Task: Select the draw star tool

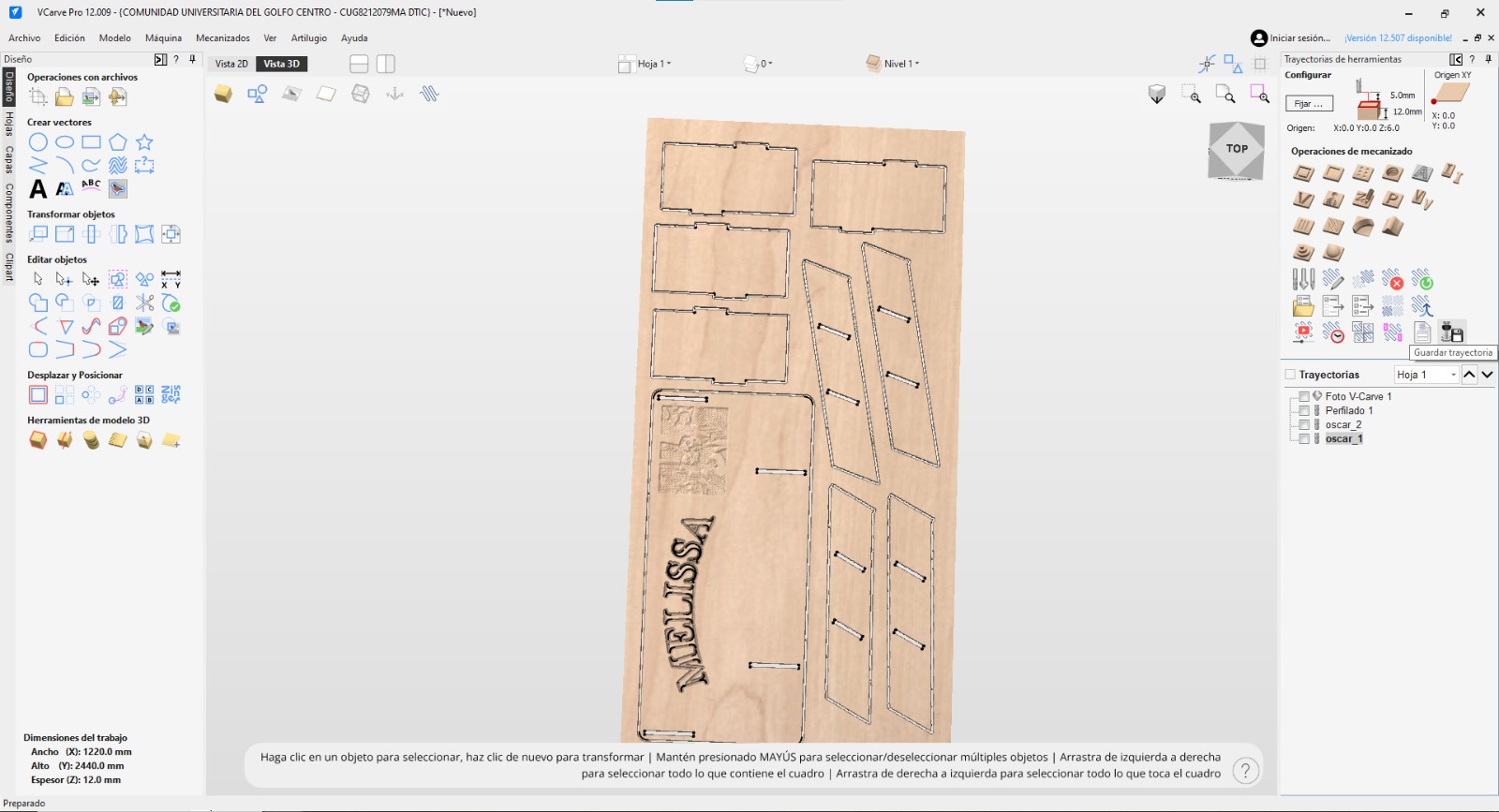Action: [x=144, y=142]
